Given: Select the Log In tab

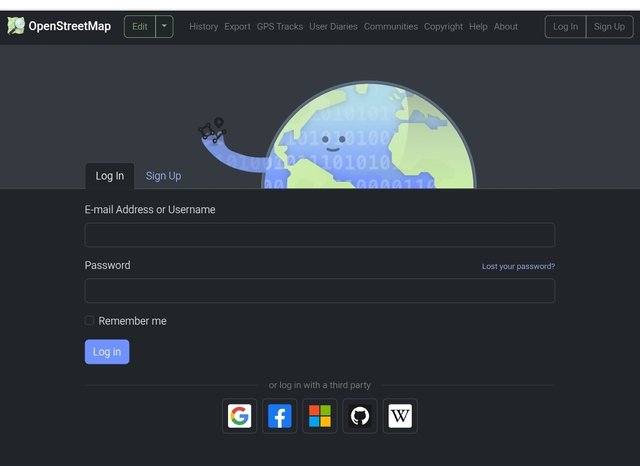Looking at the screenshot, I should 110,176.
